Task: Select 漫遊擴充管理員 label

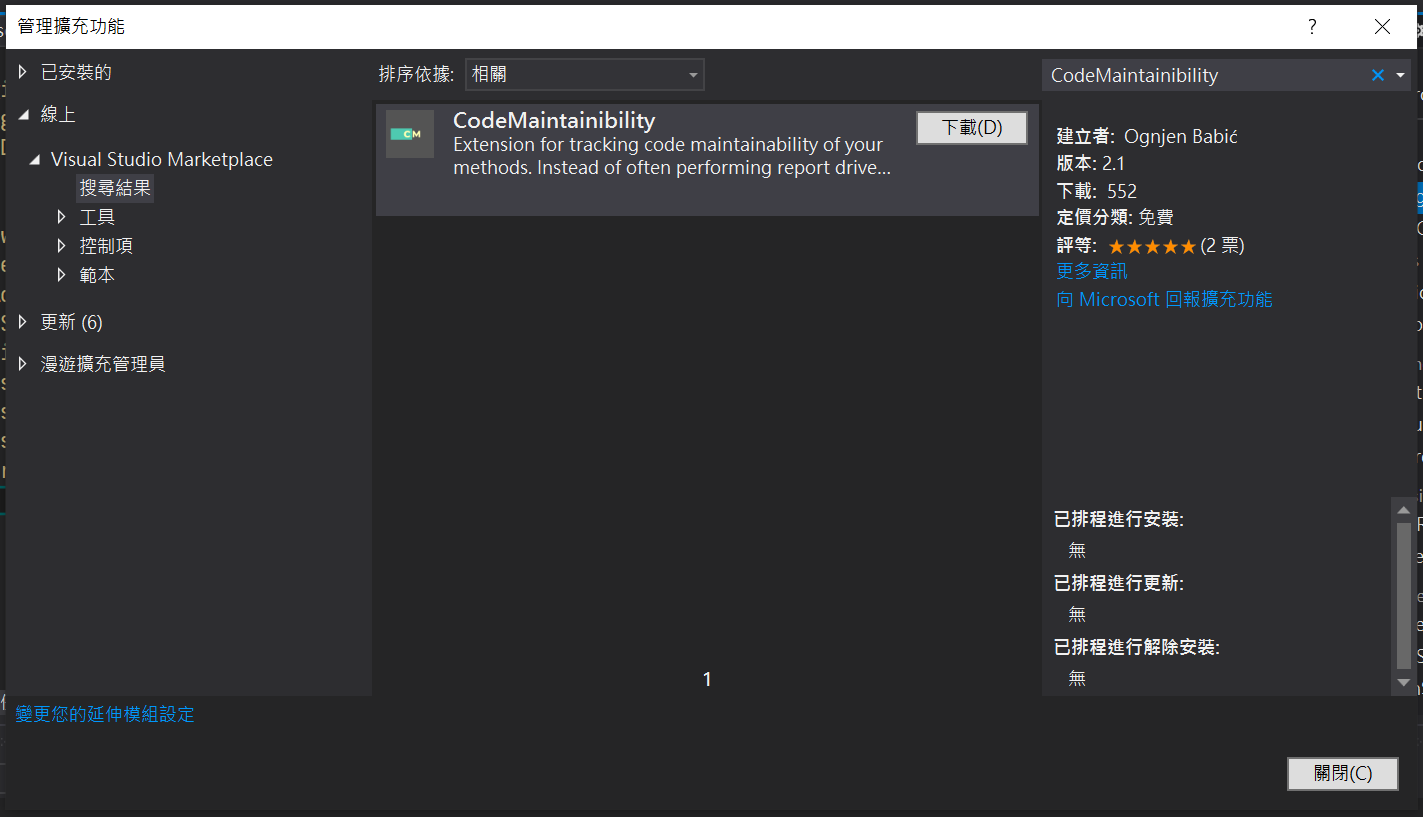Action: [103, 364]
